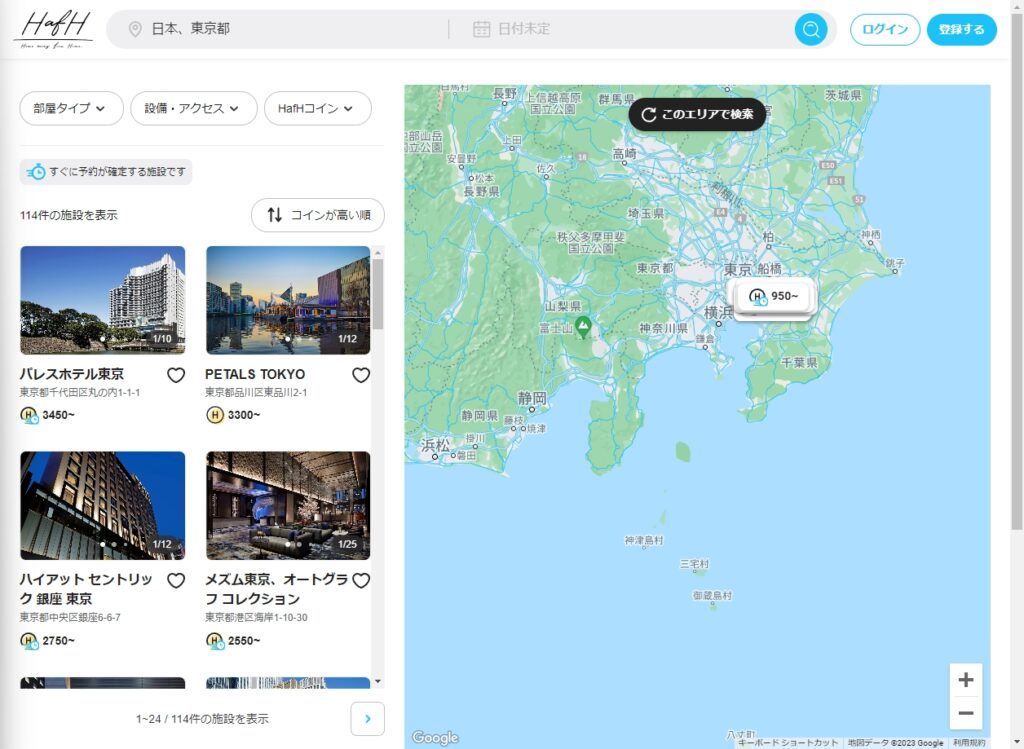Click address 東京都港区海岸1-10-30
Image resolution: width=1024 pixels, height=749 pixels.
click(256, 618)
